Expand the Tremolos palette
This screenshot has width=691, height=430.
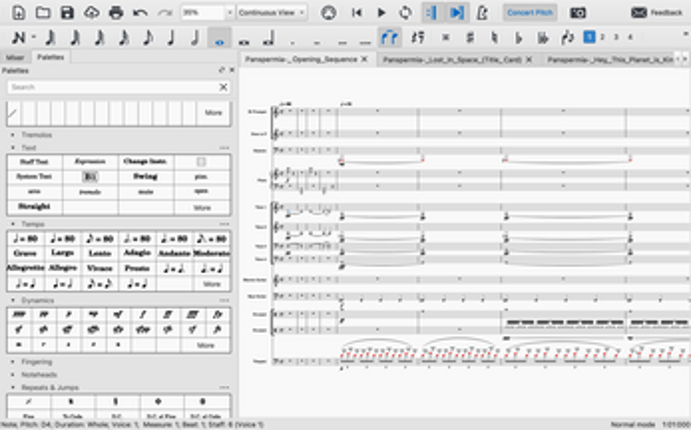click(12, 135)
